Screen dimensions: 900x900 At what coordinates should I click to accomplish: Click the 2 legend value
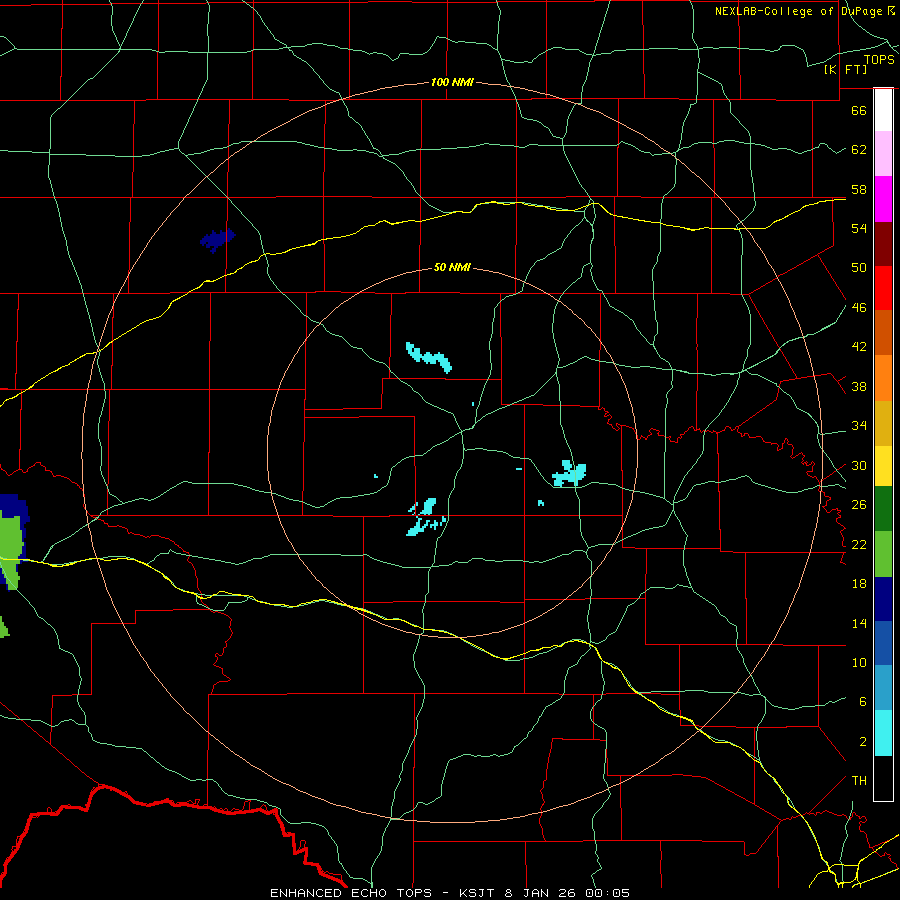tap(862, 742)
